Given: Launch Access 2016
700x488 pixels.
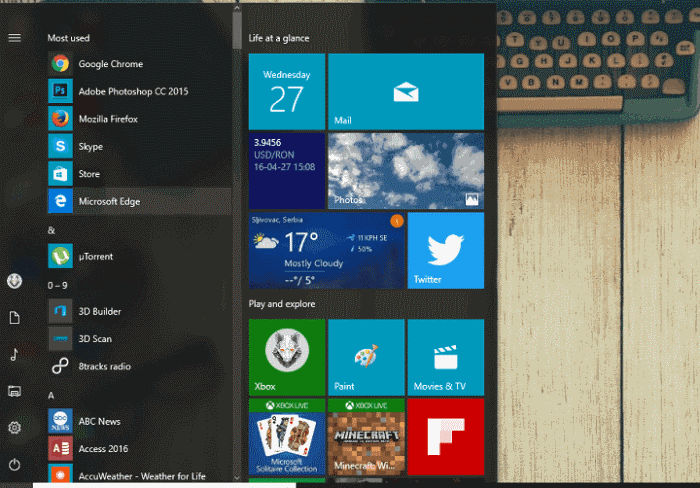Looking at the screenshot, I should [x=139, y=449].
